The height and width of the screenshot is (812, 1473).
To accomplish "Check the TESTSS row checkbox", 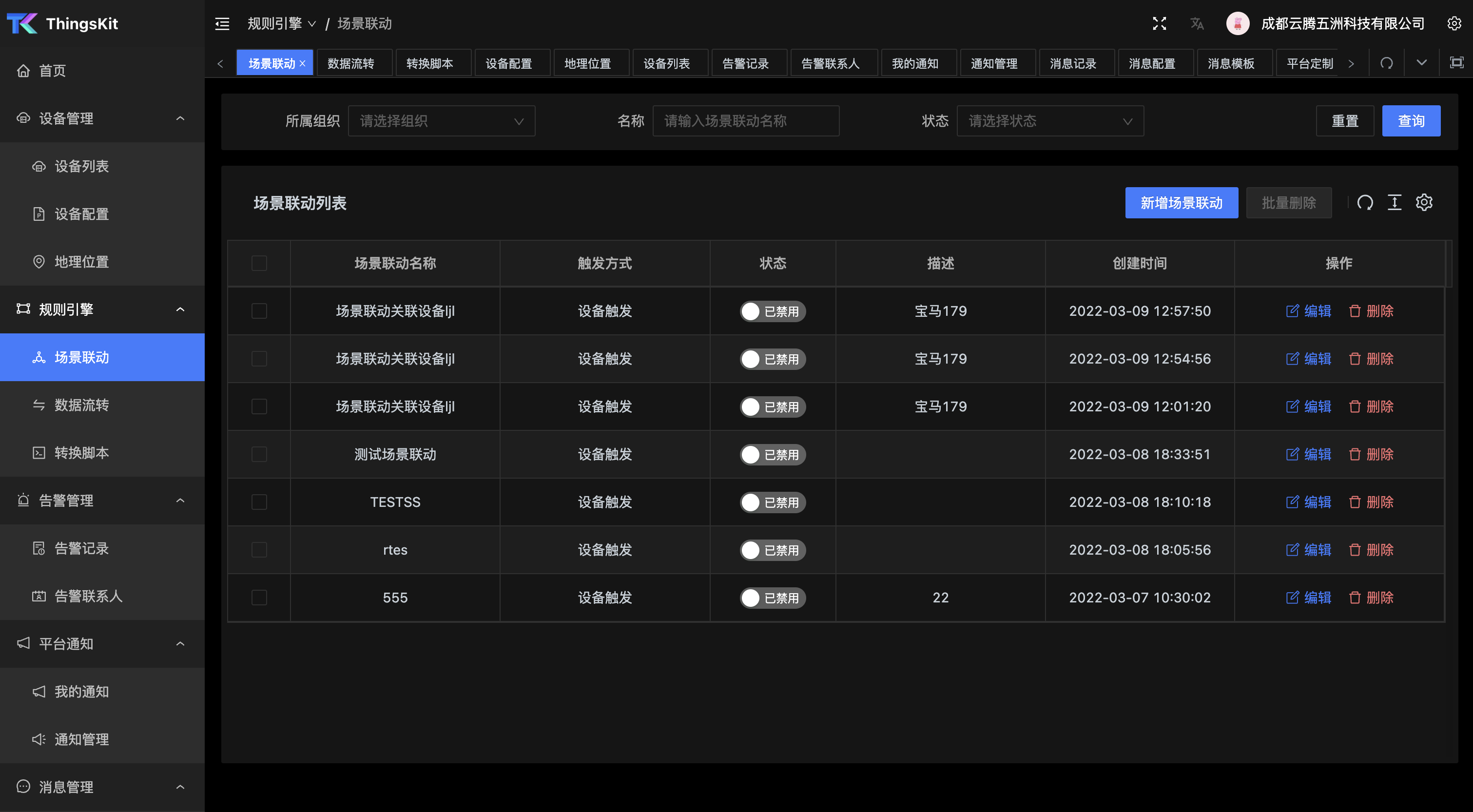I will (259, 502).
